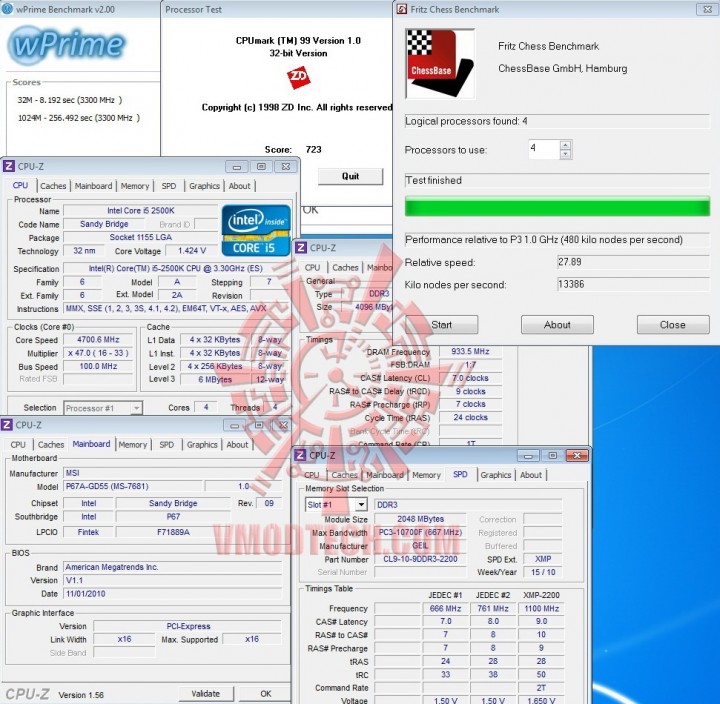Image resolution: width=720 pixels, height=704 pixels.
Task: Click the processor name Intel Core i5 2500K
Action: pos(141,210)
